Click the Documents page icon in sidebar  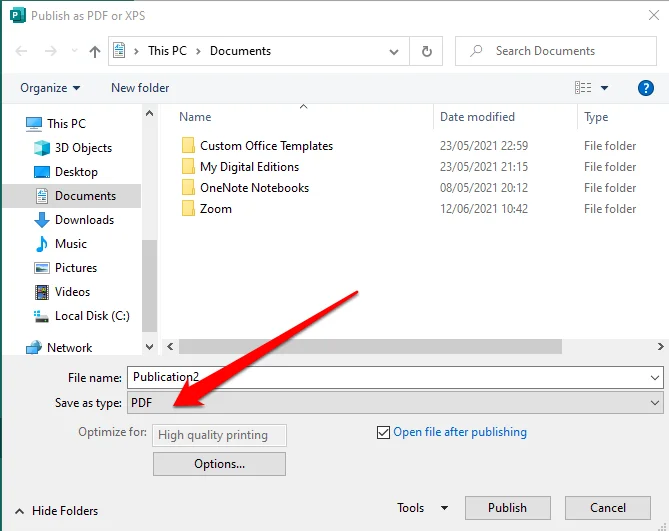pyautogui.click(x=42, y=196)
